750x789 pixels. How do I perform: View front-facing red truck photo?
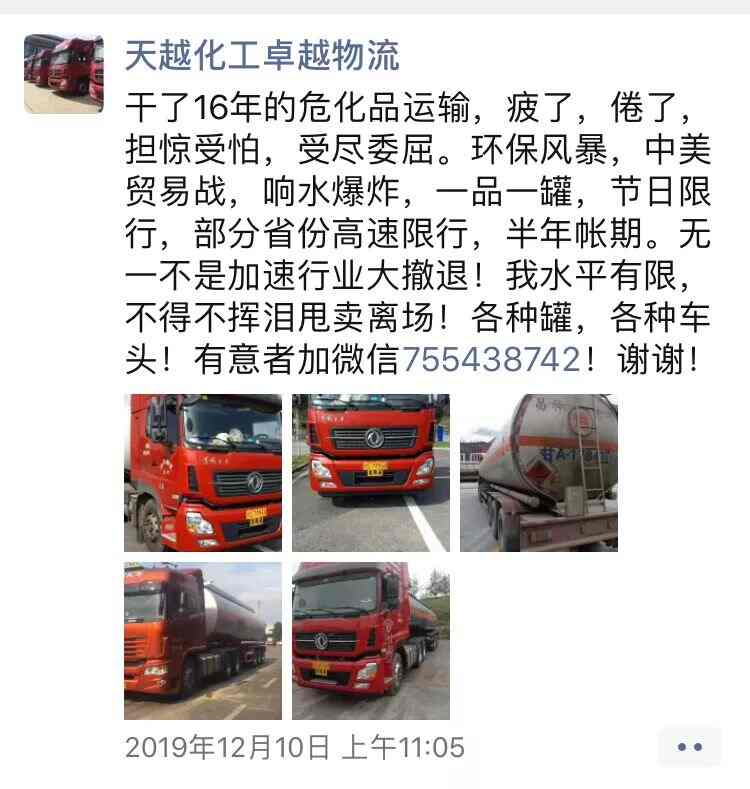click(371, 472)
